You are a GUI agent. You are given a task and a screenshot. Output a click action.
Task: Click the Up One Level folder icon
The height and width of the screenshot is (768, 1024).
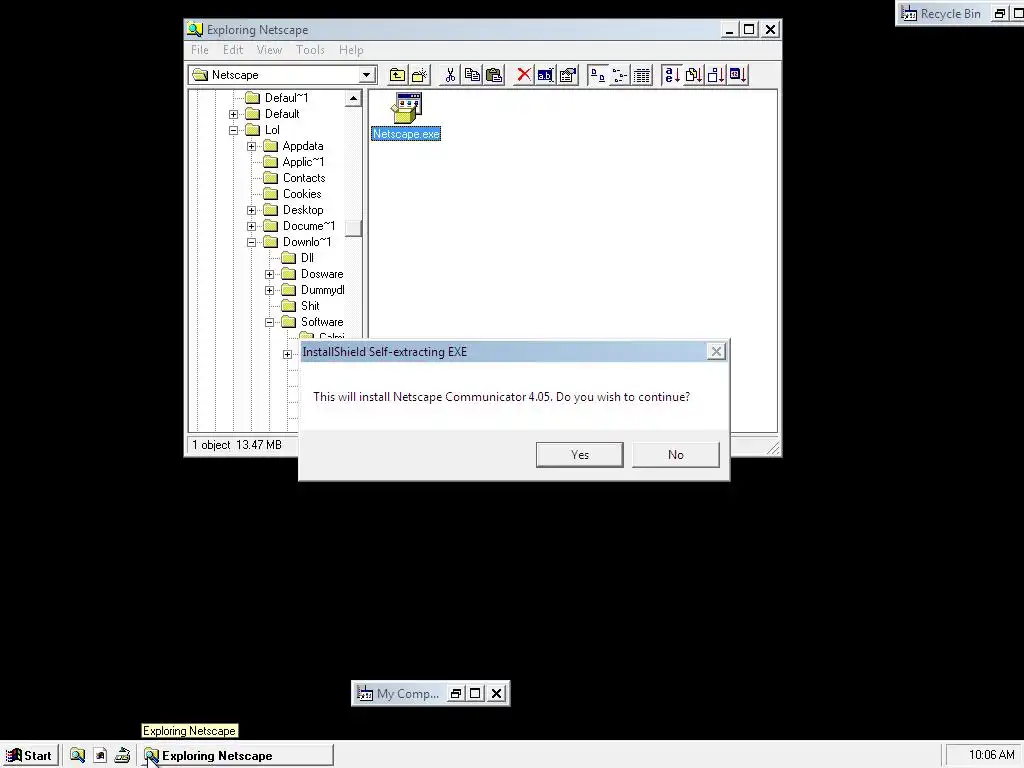(397, 75)
